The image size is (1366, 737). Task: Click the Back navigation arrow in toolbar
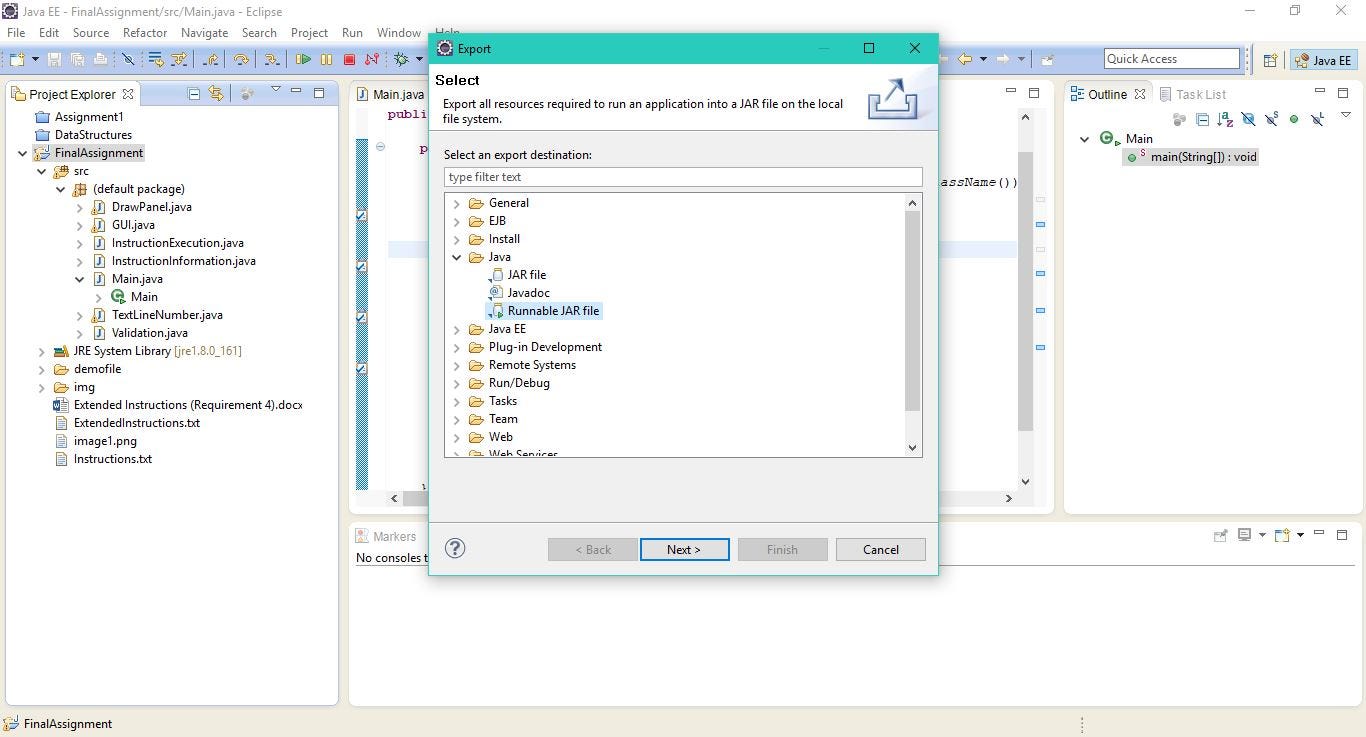point(965,59)
